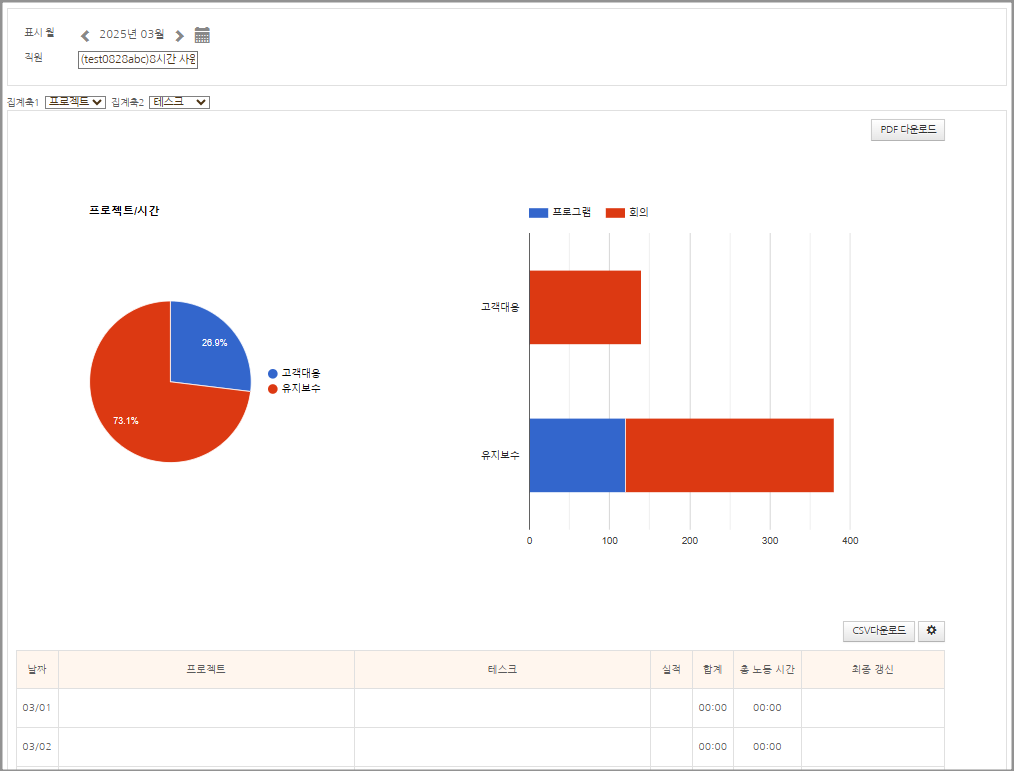Open table settings gear icon
Screen dimensions: 1014x771
coord(931,631)
